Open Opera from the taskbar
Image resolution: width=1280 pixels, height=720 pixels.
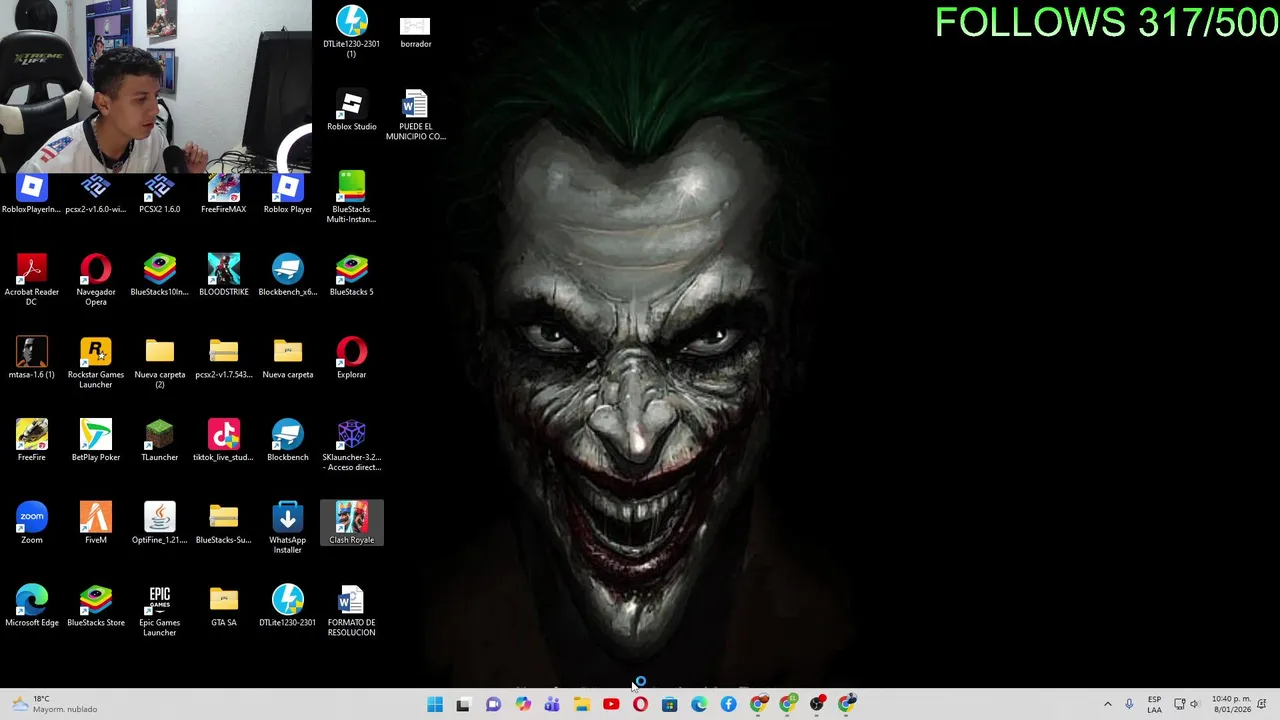[x=640, y=704]
